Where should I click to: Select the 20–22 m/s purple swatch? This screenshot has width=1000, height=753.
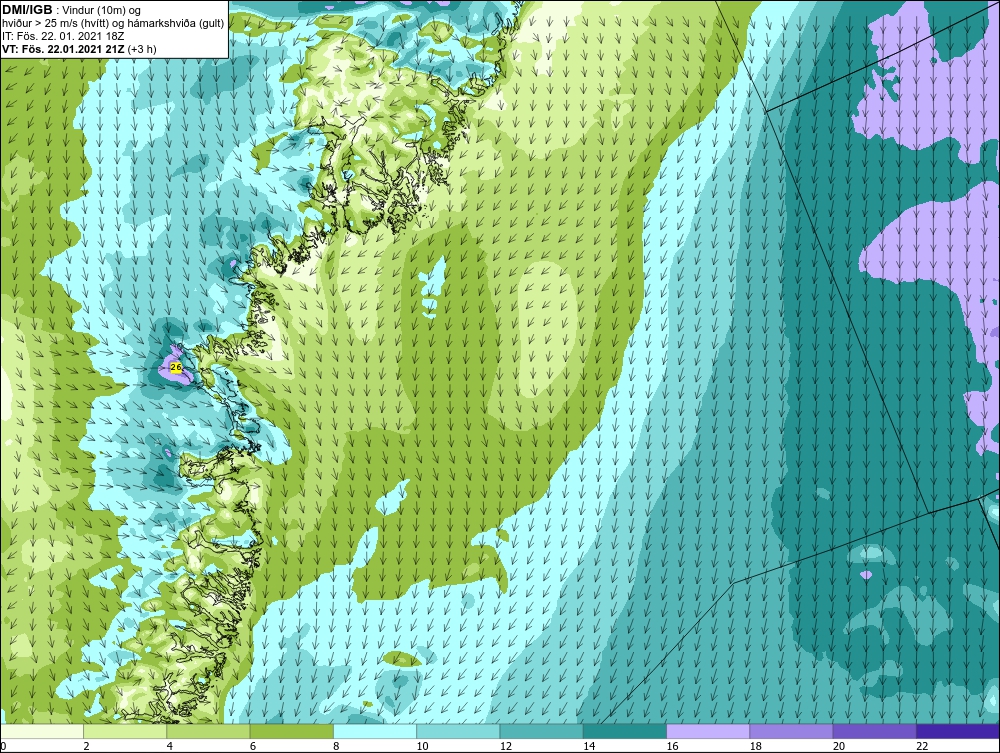point(875,731)
